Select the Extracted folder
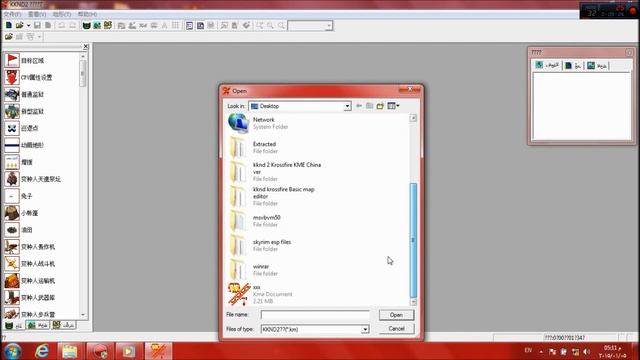This screenshot has height=360, width=640. pyautogui.click(x=253, y=148)
